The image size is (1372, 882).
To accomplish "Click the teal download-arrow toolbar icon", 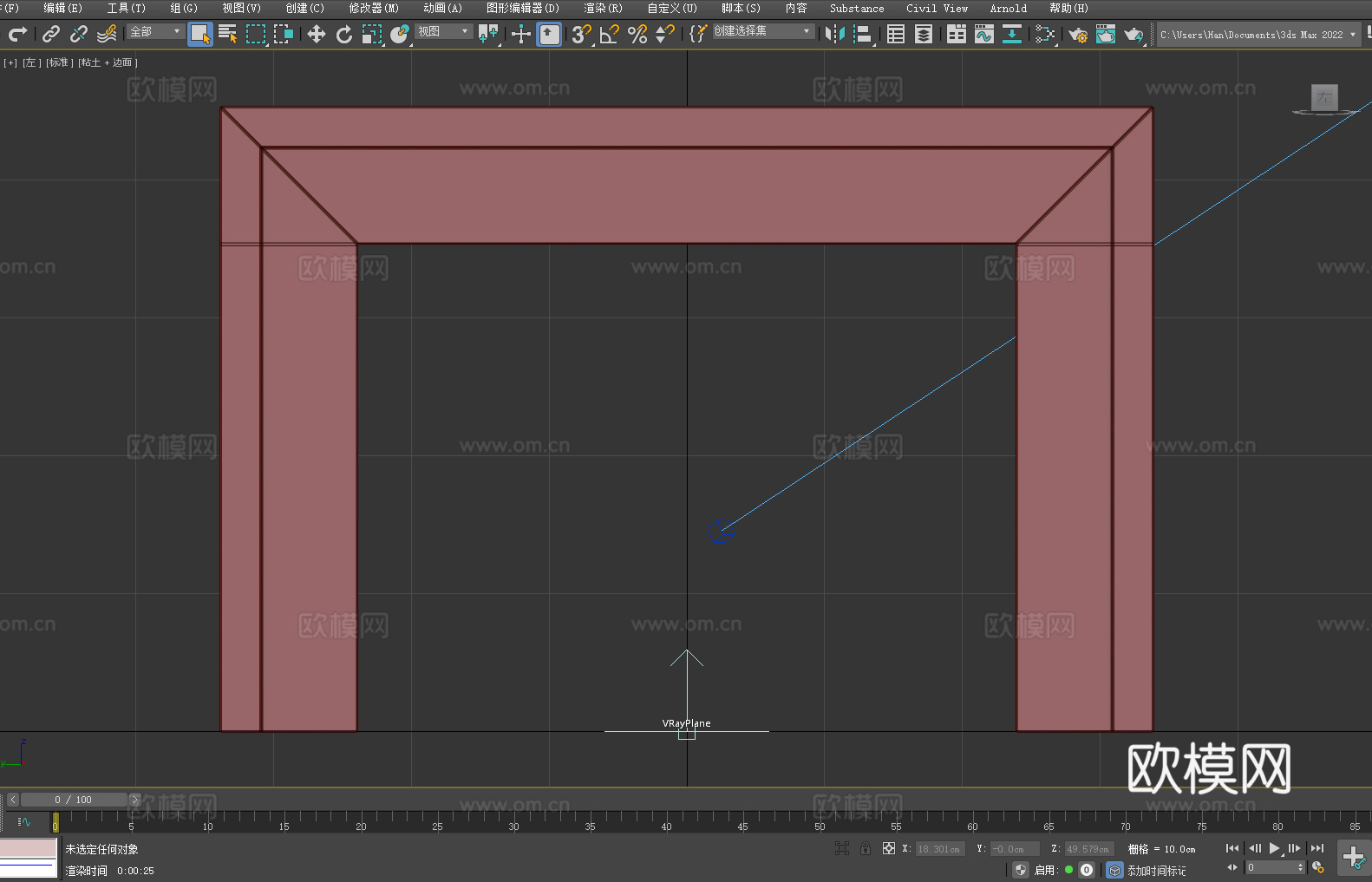I will (1012, 34).
